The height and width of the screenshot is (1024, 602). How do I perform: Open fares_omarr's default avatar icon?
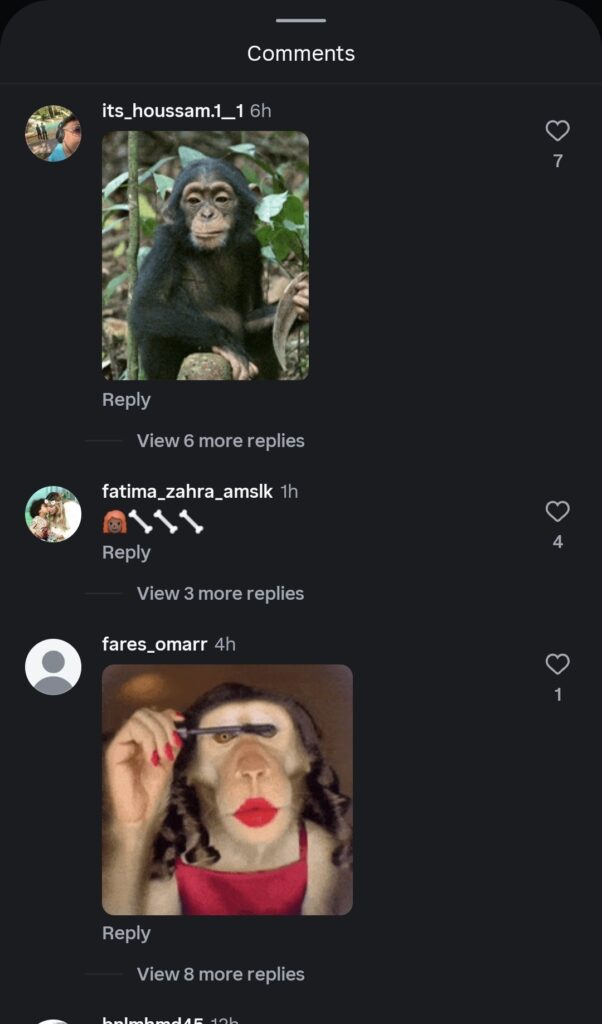pyautogui.click(x=53, y=667)
